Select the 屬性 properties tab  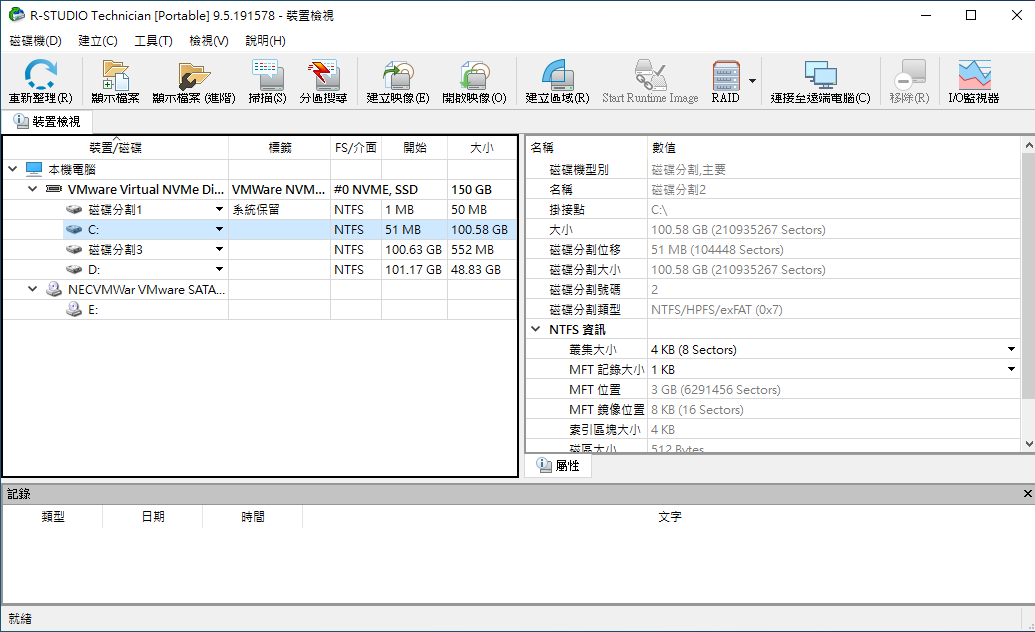pyautogui.click(x=558, y=466)
